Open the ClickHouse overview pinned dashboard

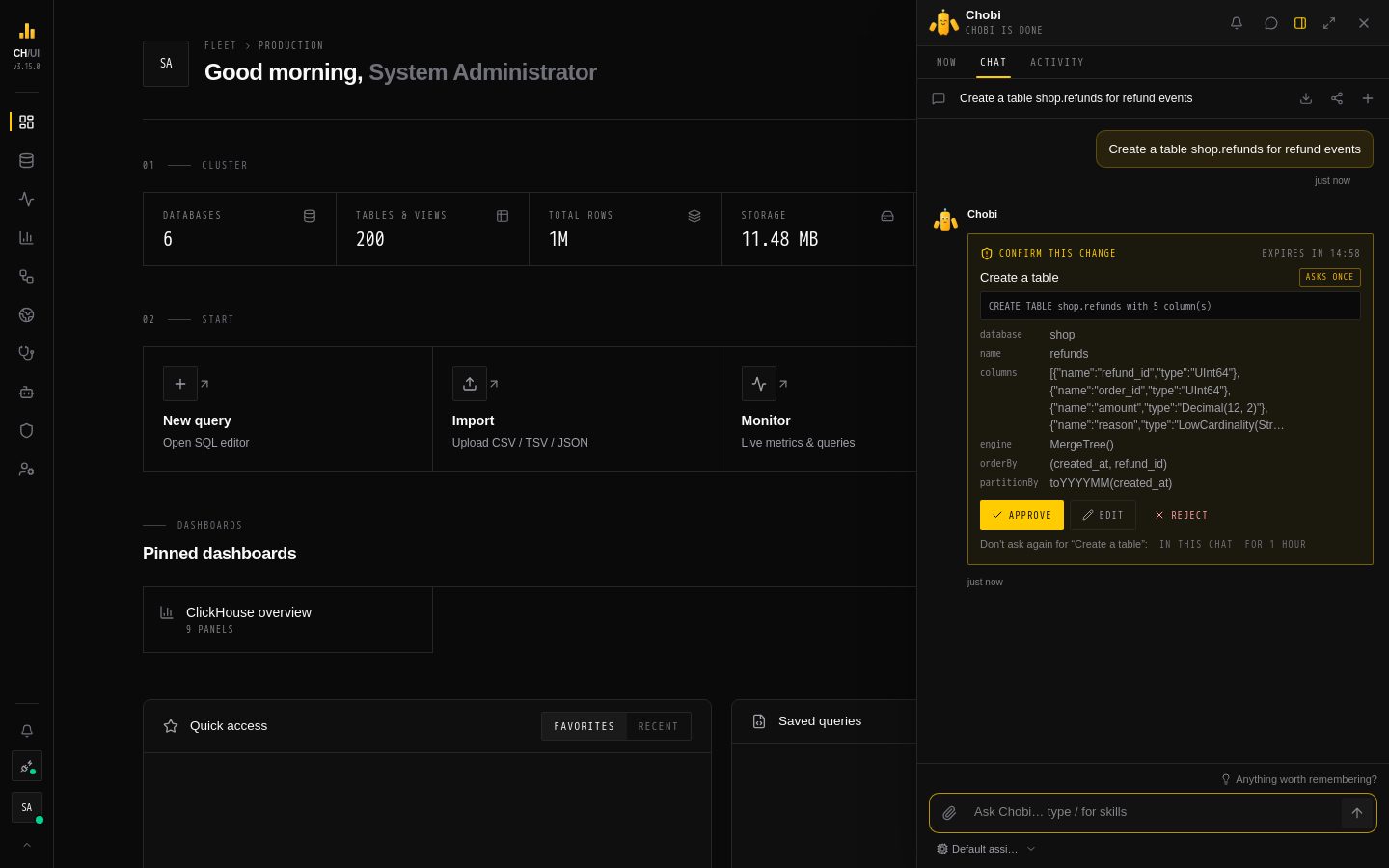[x=287, y=620]
